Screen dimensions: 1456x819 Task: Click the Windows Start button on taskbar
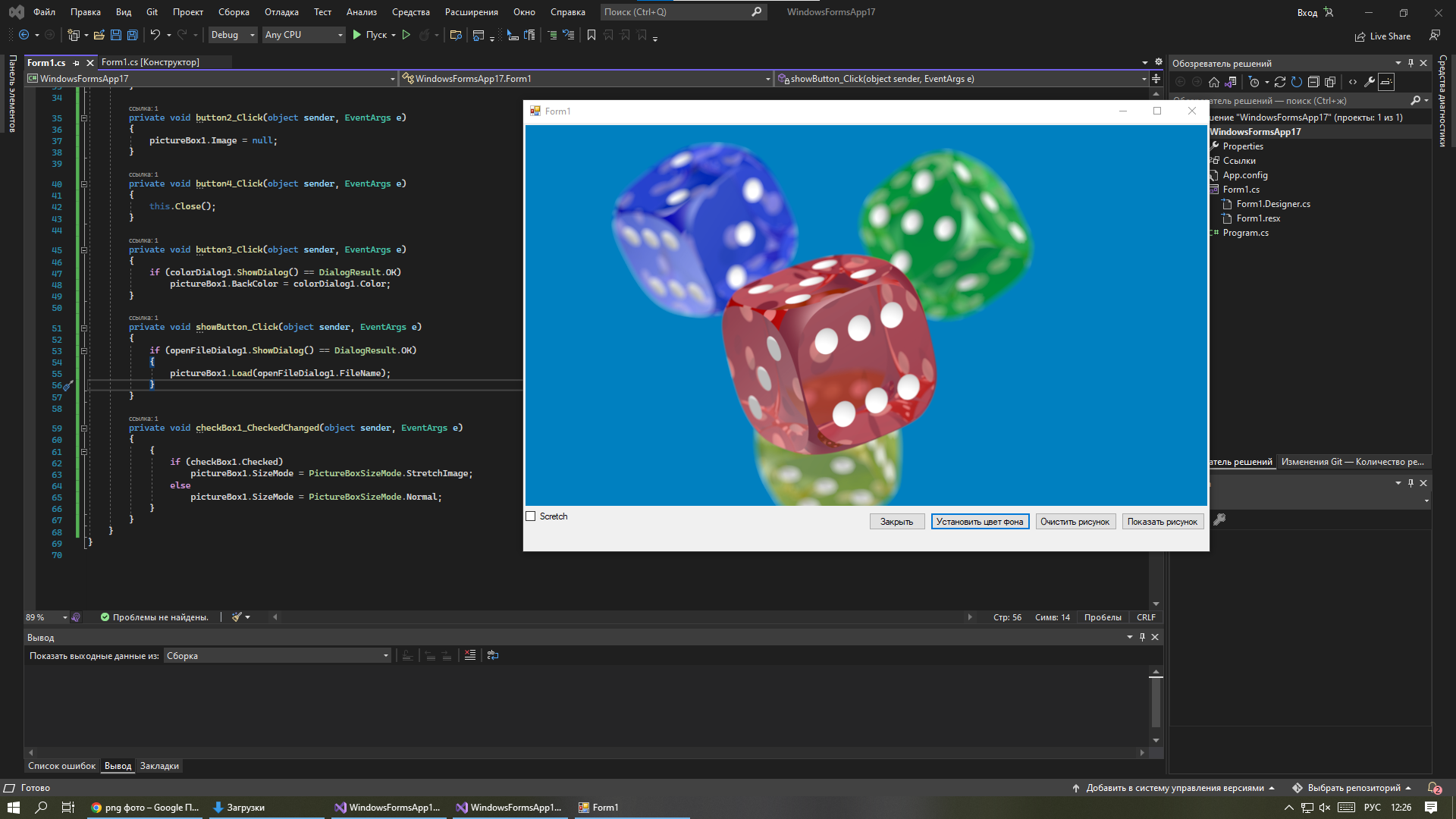13,808
